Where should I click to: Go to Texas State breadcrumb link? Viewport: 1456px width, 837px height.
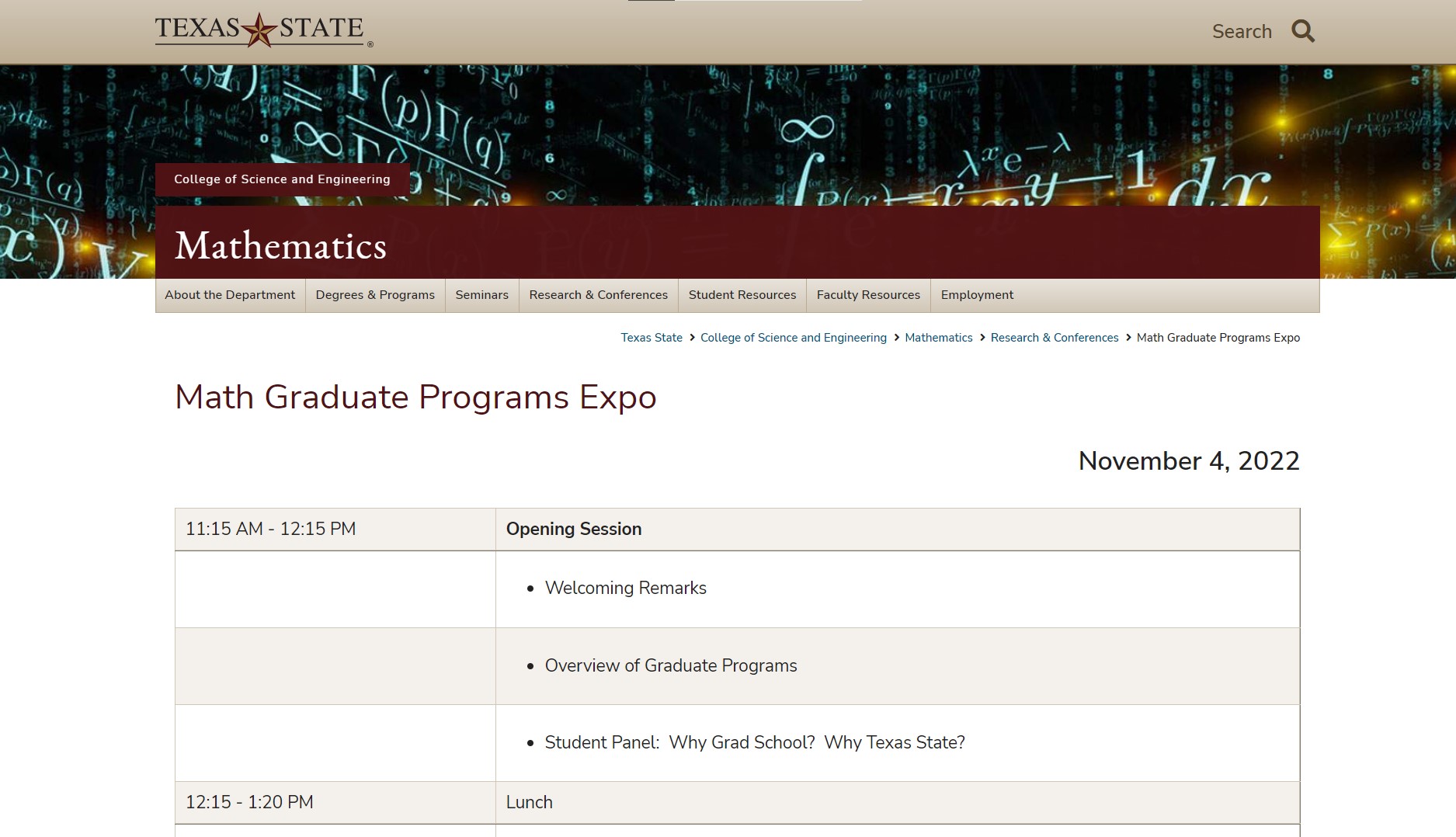click(x=652, y=338)
